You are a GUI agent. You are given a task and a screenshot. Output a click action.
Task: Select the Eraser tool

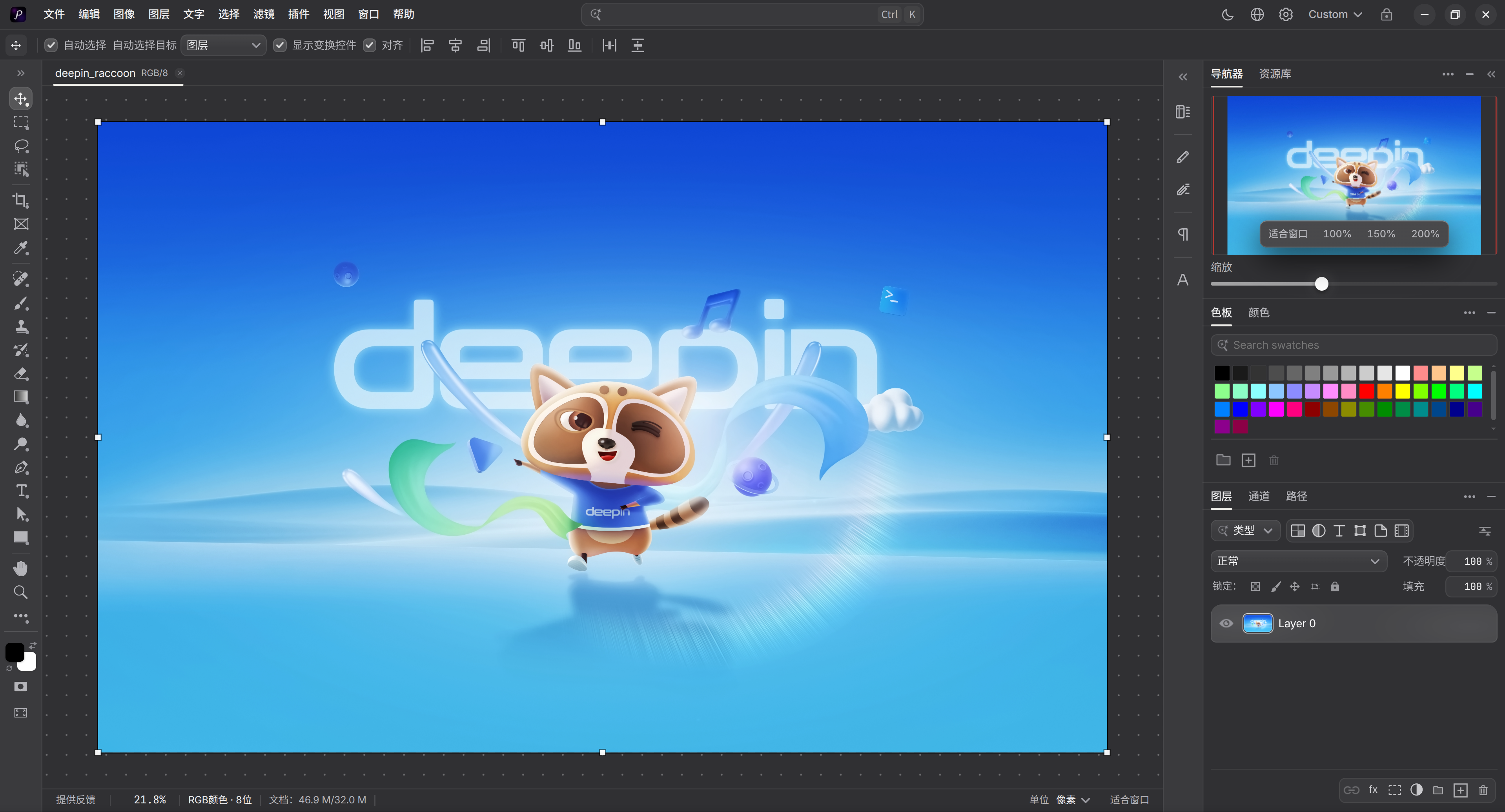pos(21,373)
